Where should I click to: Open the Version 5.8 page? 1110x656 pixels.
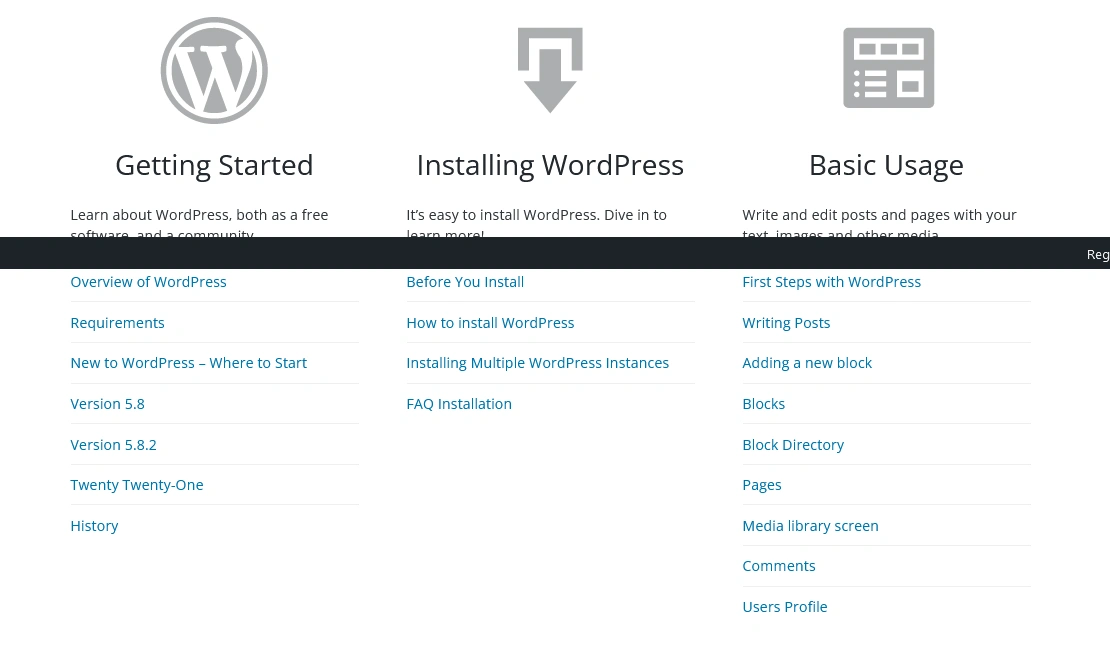pos(107,403)
